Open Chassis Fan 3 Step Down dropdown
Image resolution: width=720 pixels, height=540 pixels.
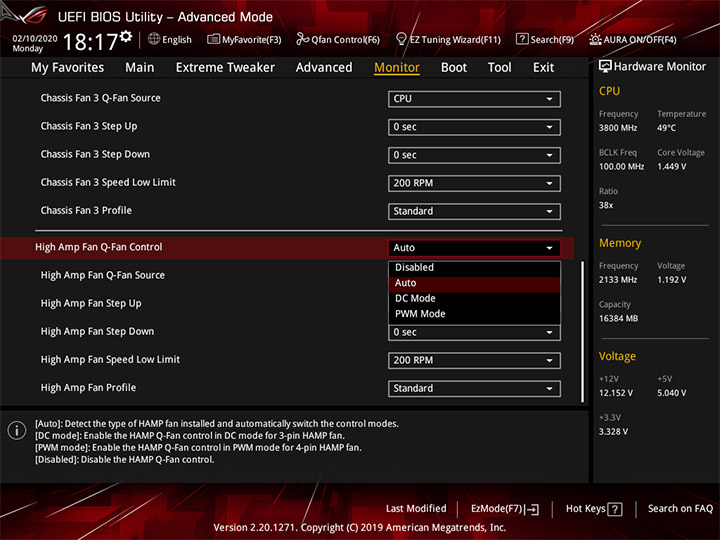tap(474, 155)
